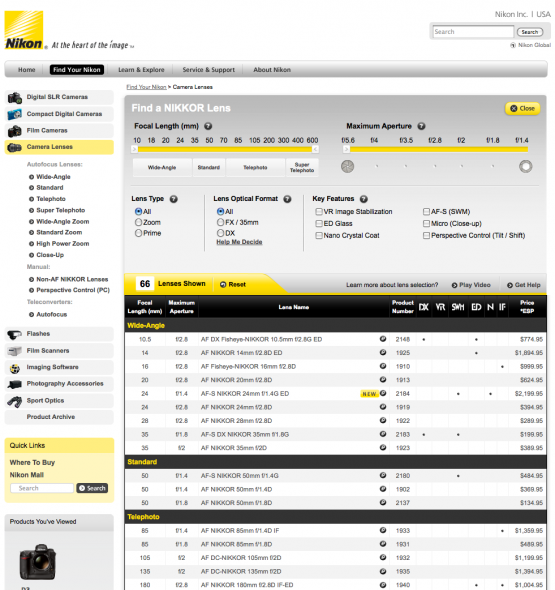Click the Nikon logo

click(24, 30)
